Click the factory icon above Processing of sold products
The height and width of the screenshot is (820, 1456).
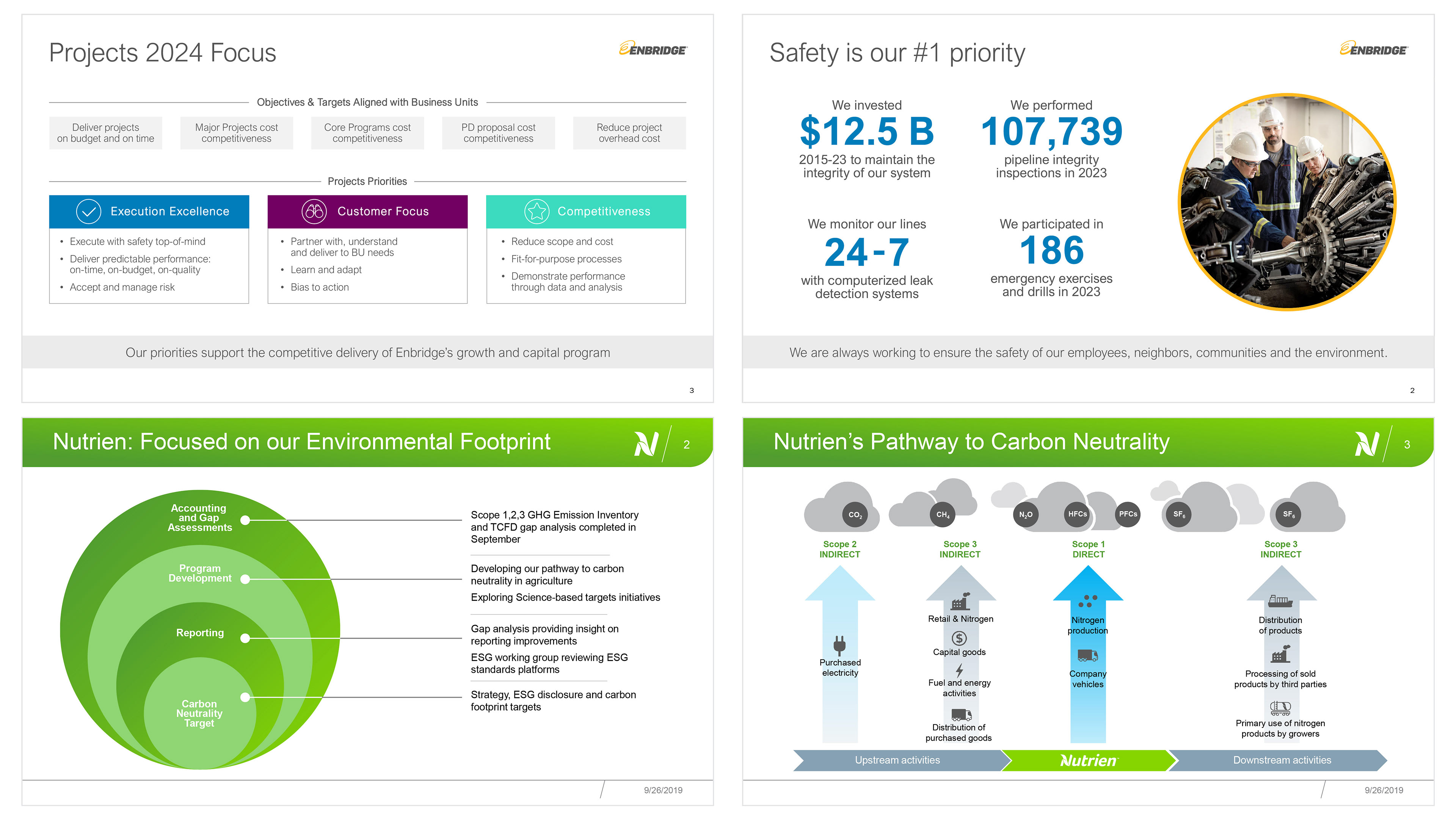(1281, 654)
